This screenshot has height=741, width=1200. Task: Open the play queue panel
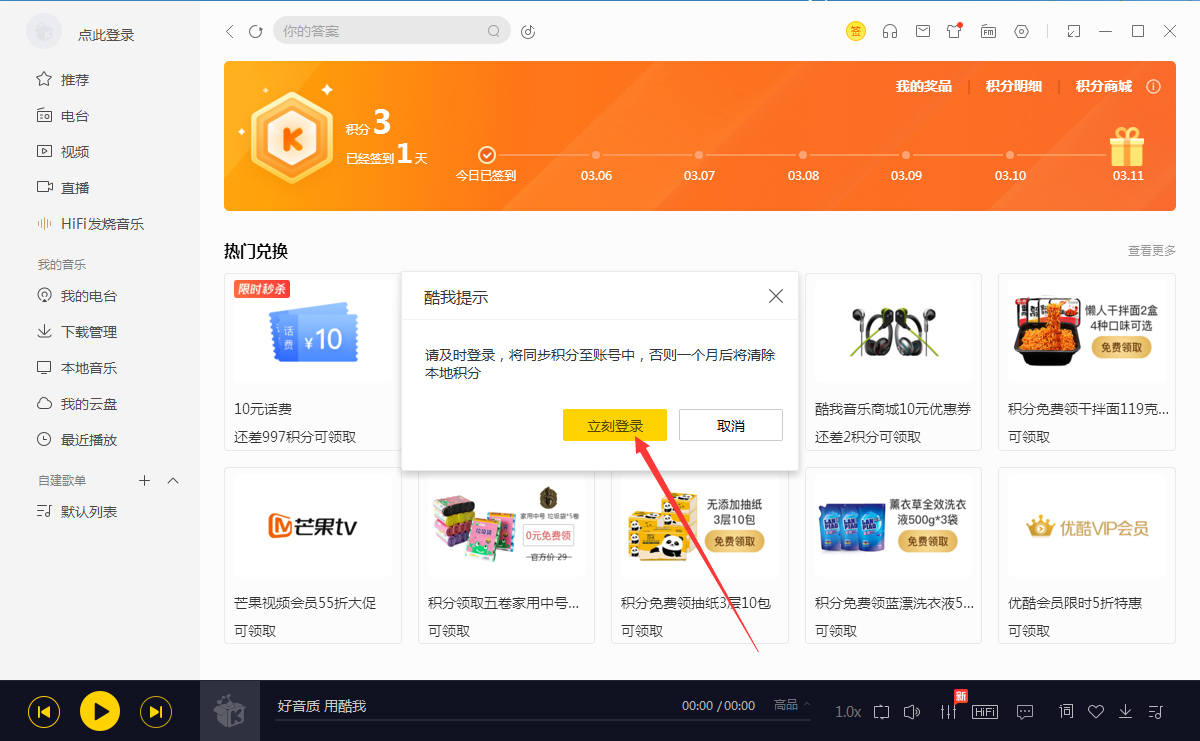click(x=1154, y=711)
